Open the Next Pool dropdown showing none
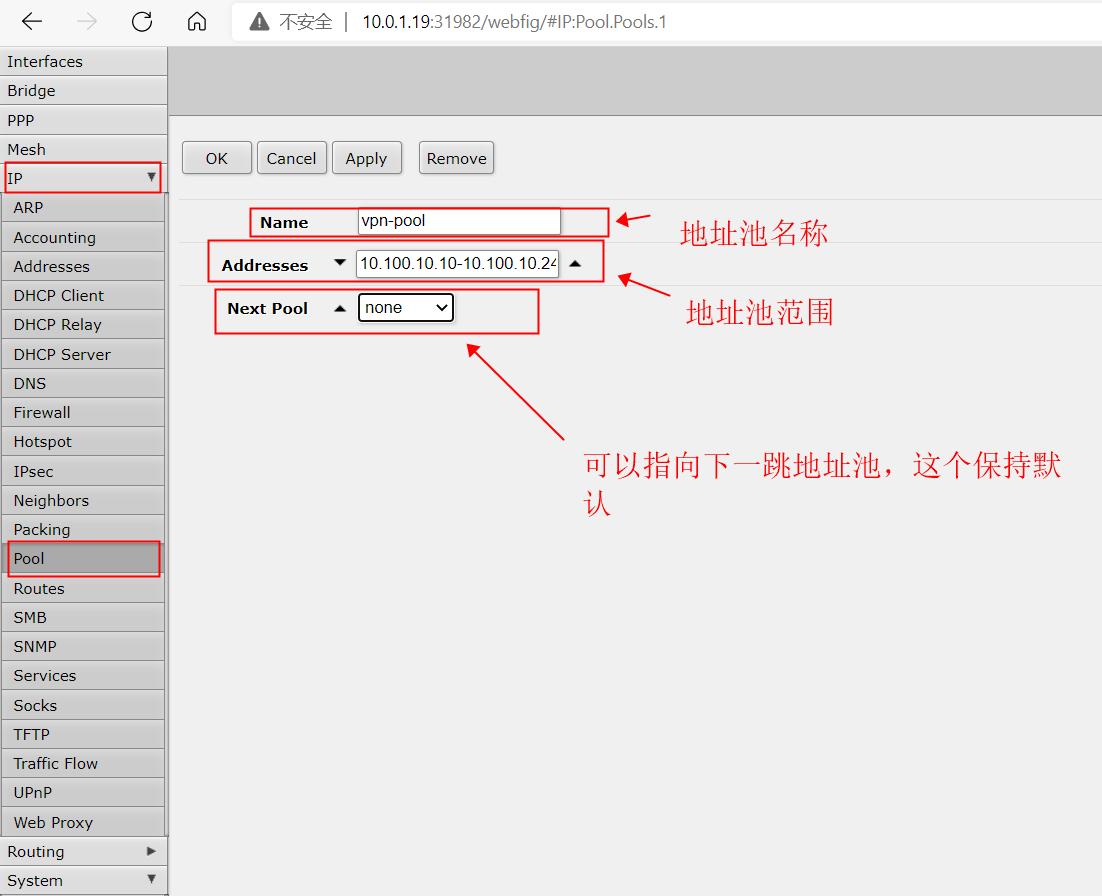Viewport: 1102px width, 896px height. pos(405,307)
